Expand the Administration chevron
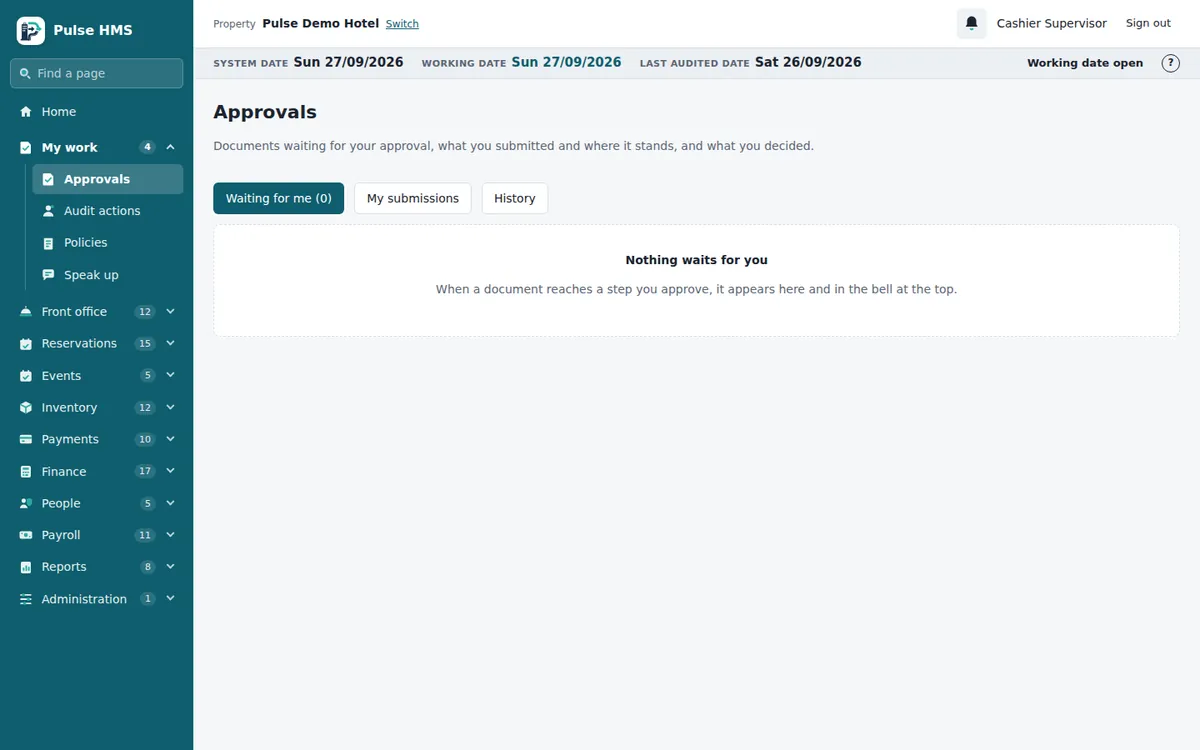1200x750 pixels. [x=170, y=599]
